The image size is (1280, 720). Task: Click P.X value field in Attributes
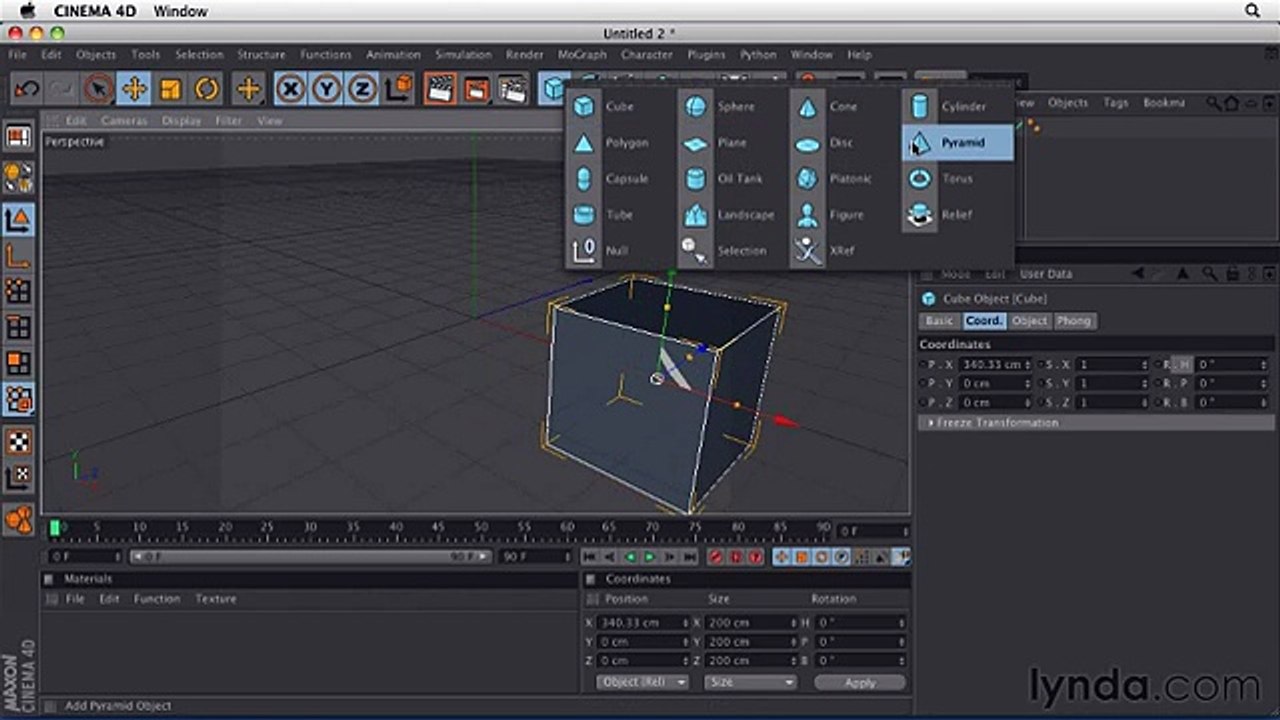tap(995, 365)
